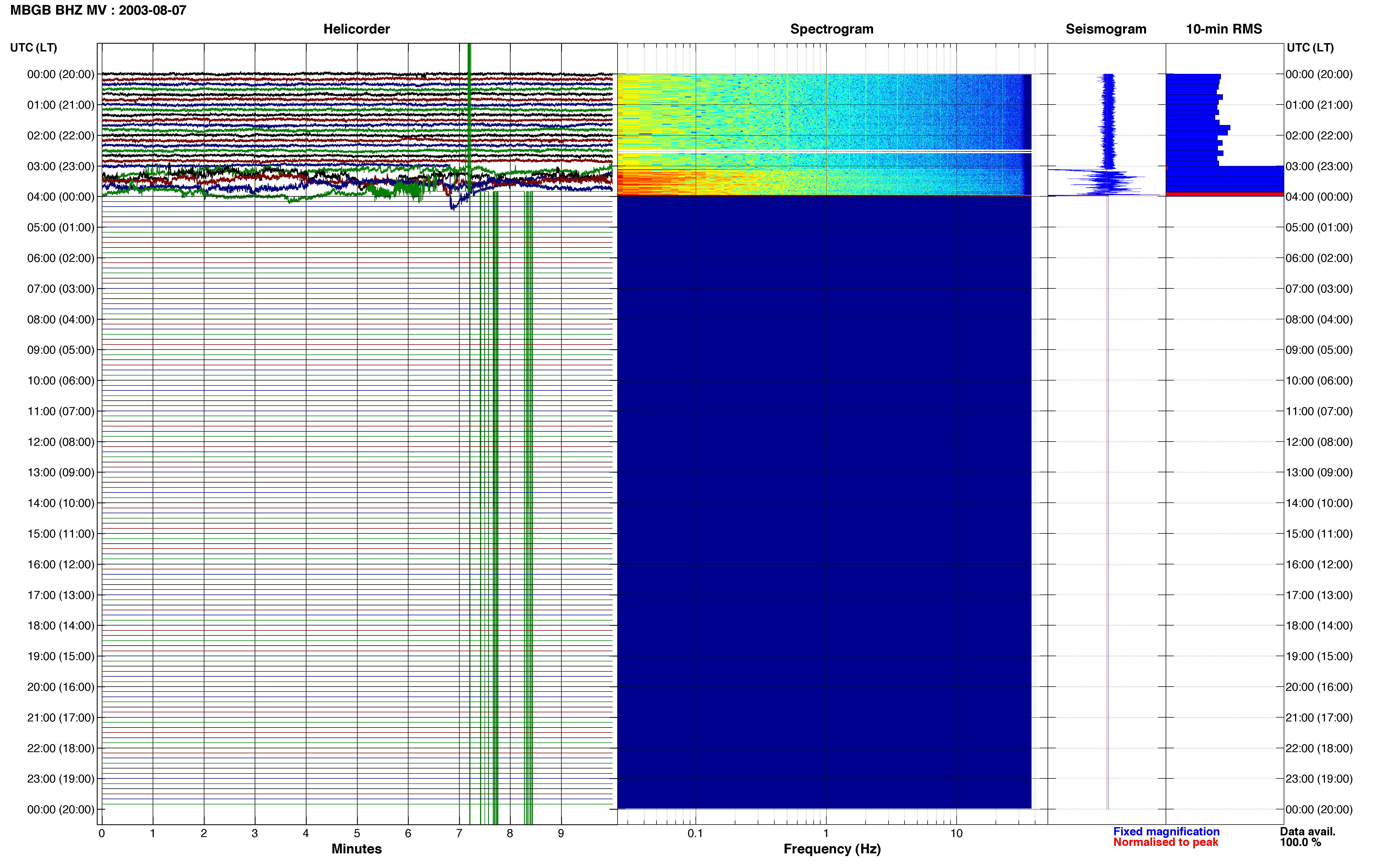The width and height of the screenshot is (1388, 868).
Task: Click the 'Normalised to peak' legend text
Action: 1165,842
